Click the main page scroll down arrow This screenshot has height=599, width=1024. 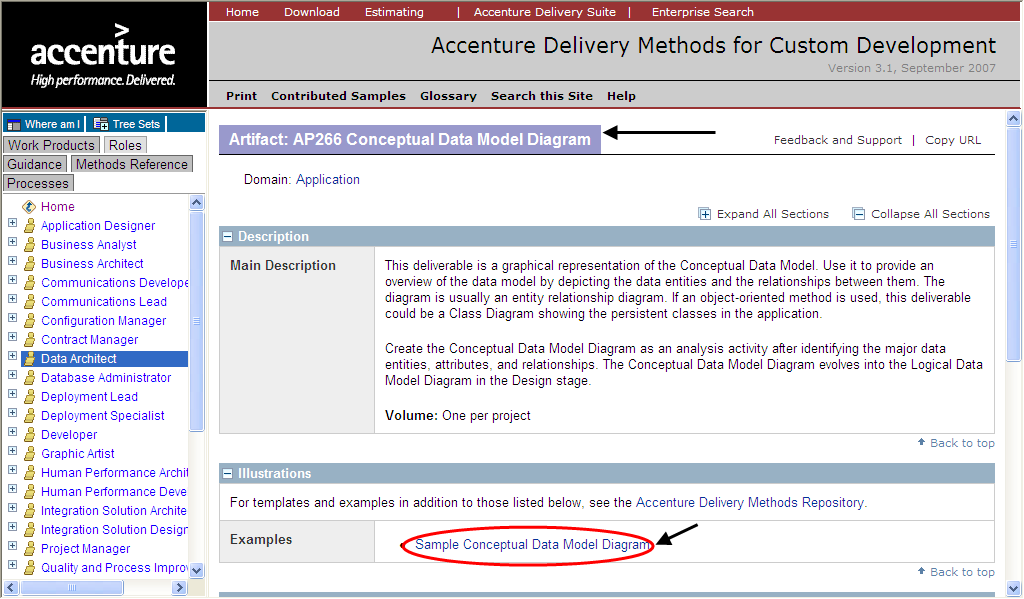pos(1014,587)
